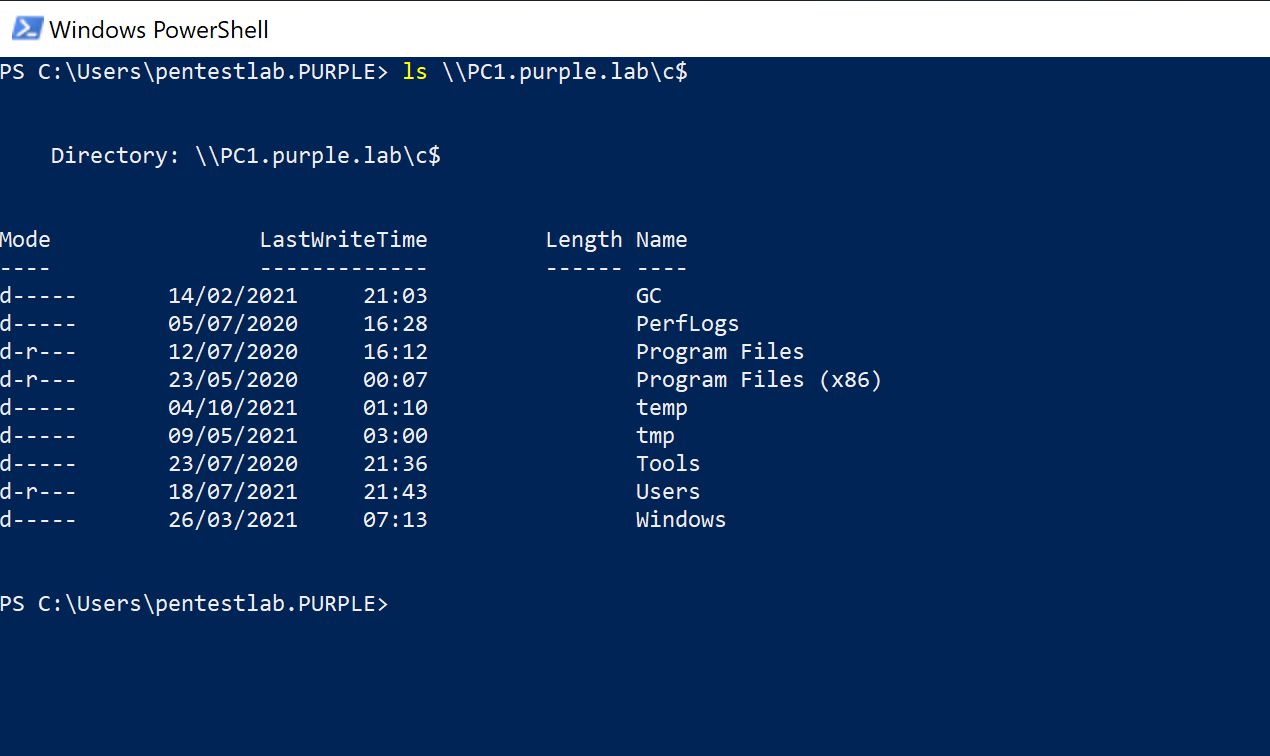Click the Mode column header
Image resolution: width=1270 pixels, height=756 pixels.
pyautogui.click(x=25, y=240)
